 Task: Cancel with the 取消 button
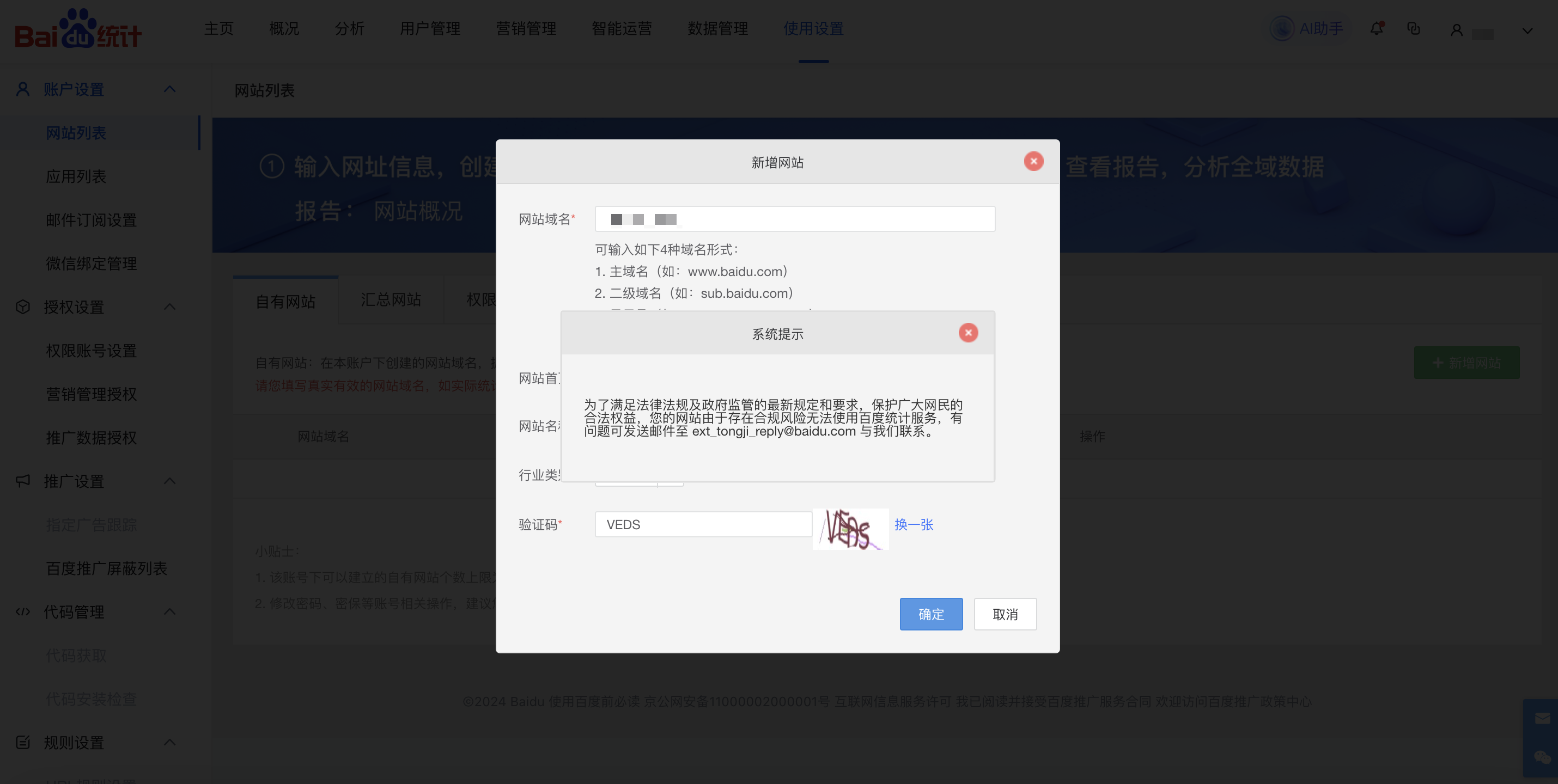click(x=1005, y=614)
